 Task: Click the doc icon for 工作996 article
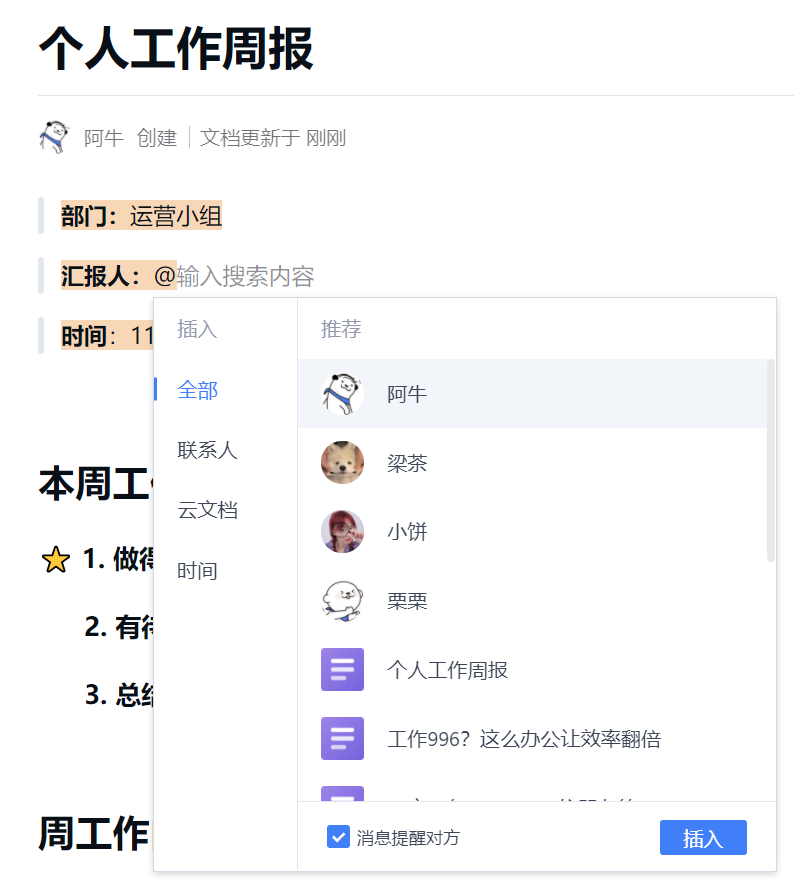(342, 739)
